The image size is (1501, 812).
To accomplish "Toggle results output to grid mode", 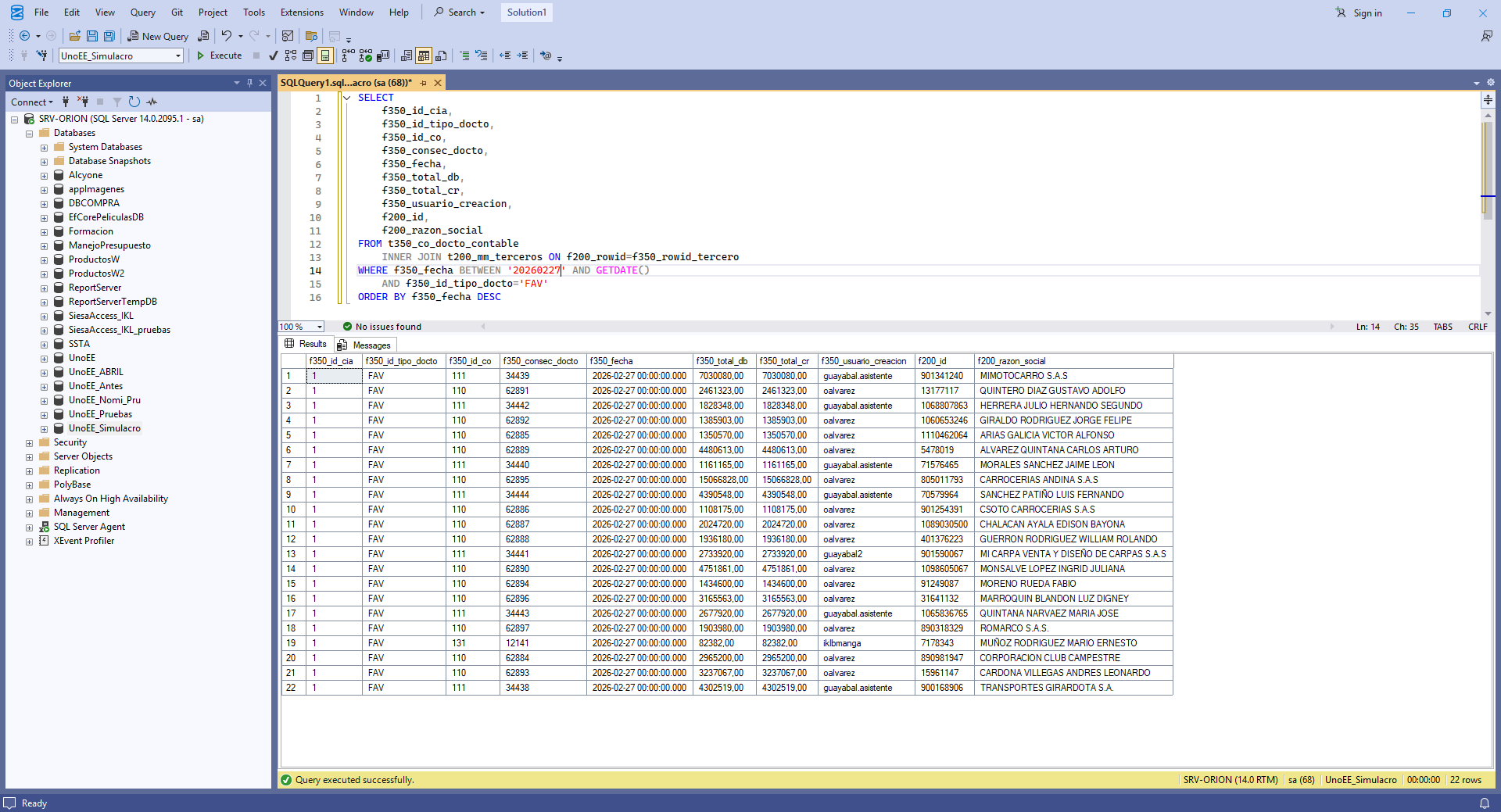I will pos(423,55).
